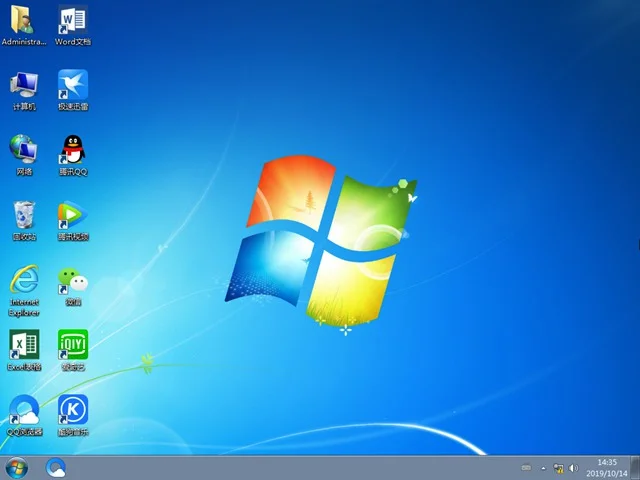Launch the 爱奇艺 iQIYI shortcut

(x=73, y=350)
